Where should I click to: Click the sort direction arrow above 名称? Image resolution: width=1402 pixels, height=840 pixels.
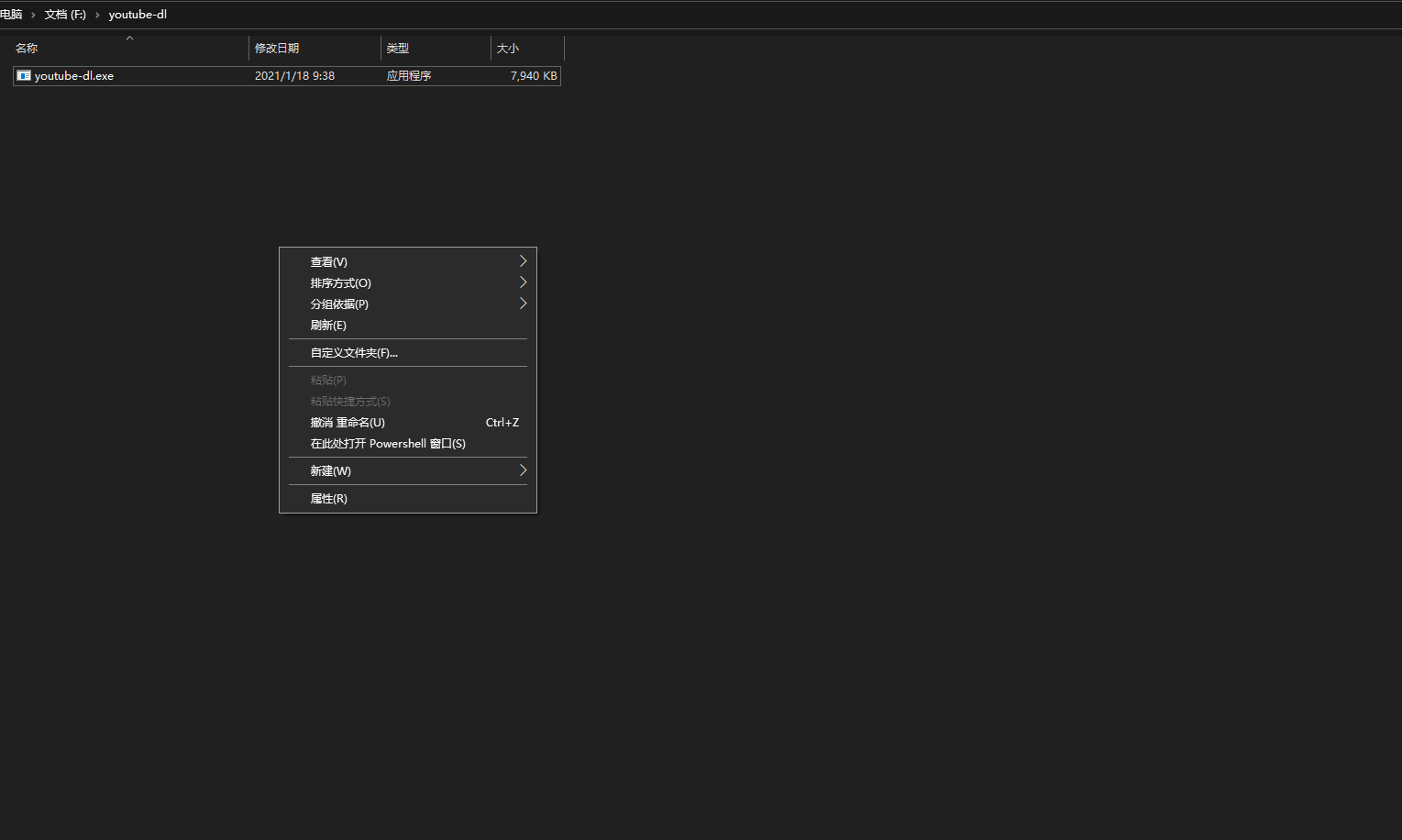click(x=129, y=38)
